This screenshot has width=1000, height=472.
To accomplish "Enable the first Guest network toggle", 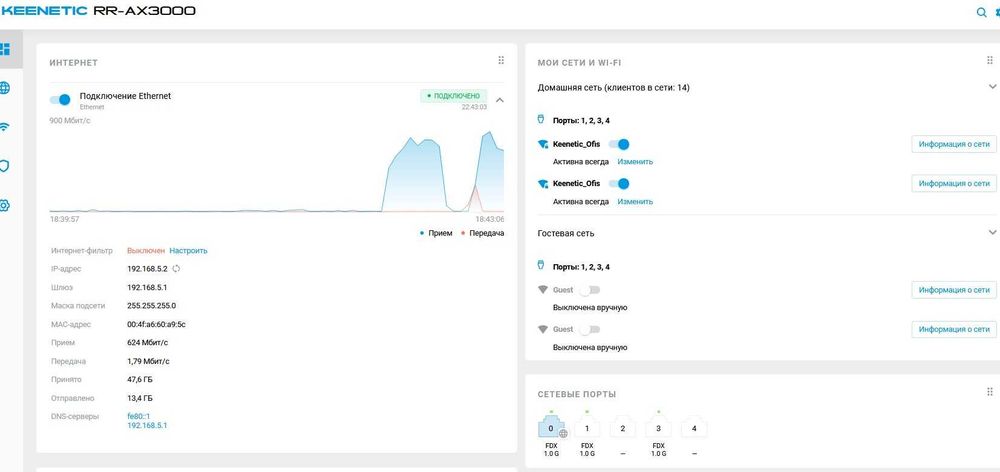I will [590, 290].
